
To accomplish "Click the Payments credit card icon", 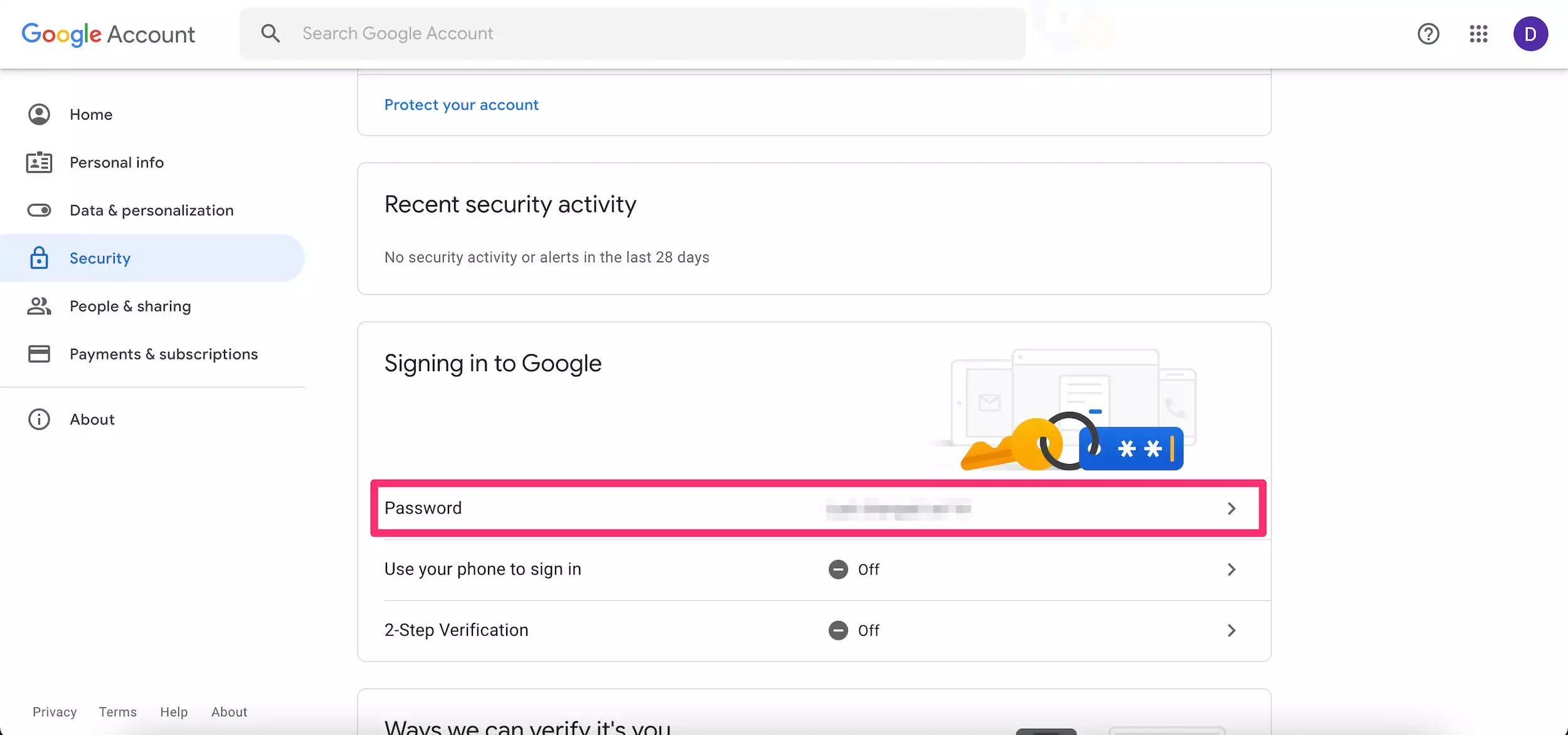I will click(x=39, y=354).
